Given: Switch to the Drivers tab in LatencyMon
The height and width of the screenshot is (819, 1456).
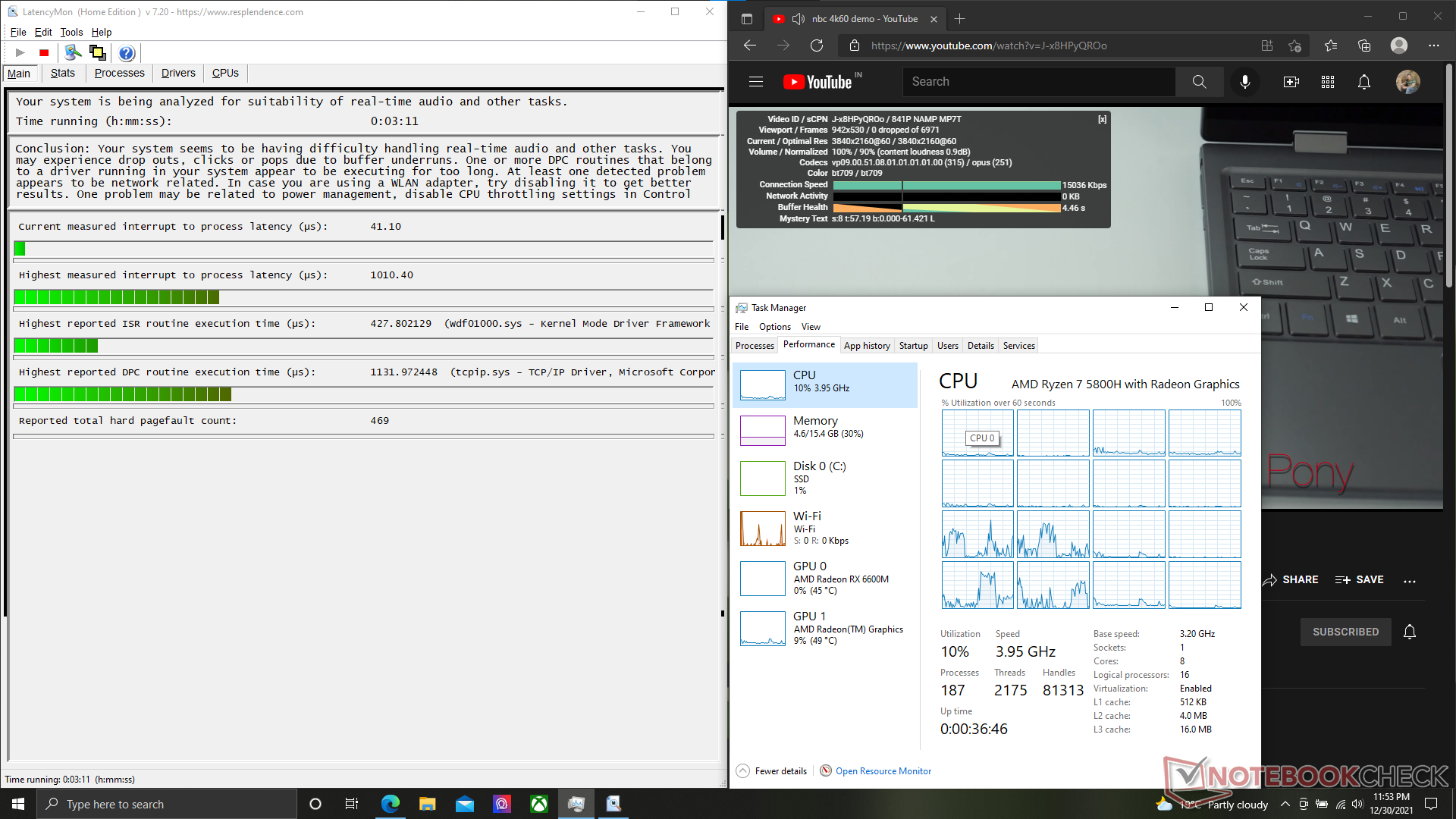Looking at the screenshot, I should click(178, 74).
